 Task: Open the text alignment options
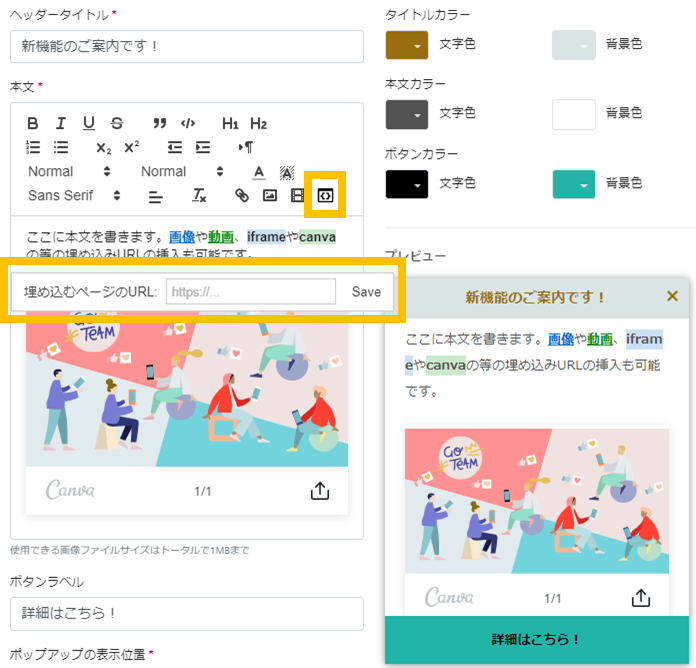coord(155,196)
